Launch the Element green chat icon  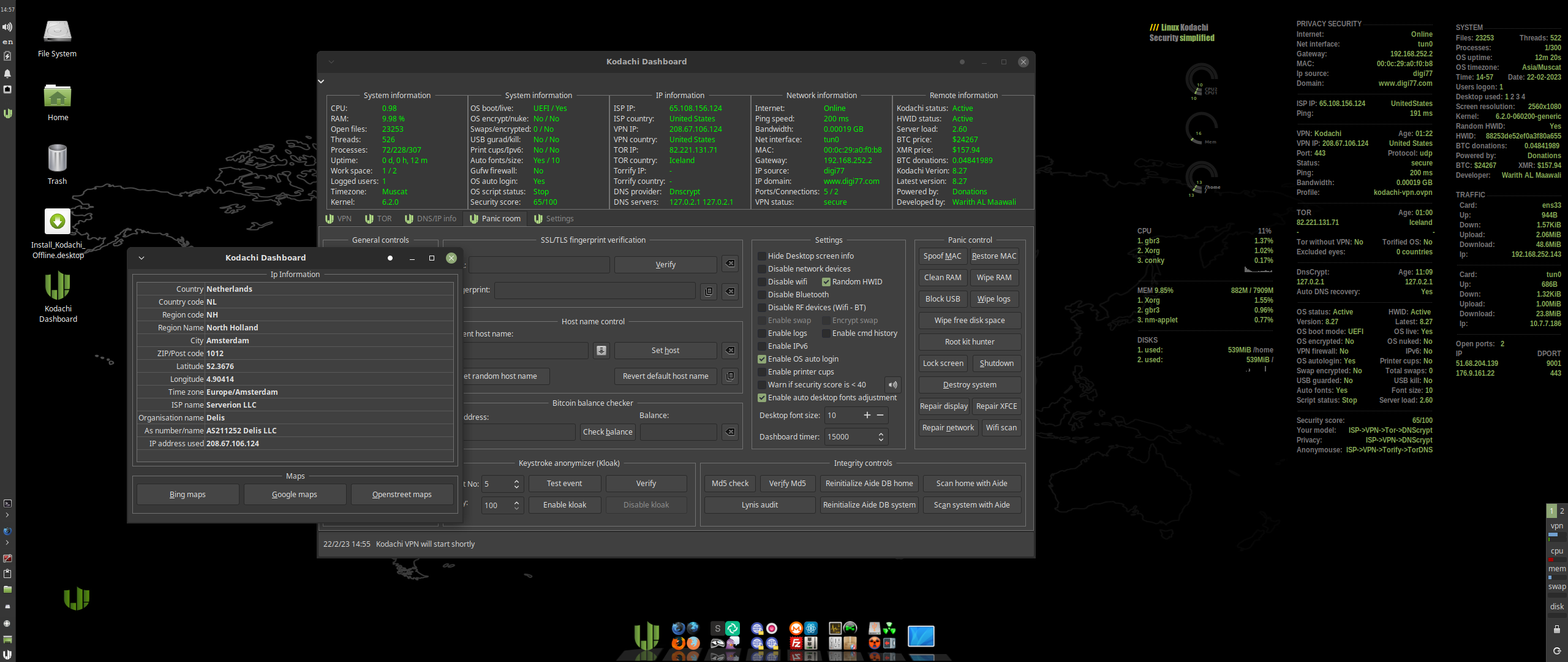(733, 628)
